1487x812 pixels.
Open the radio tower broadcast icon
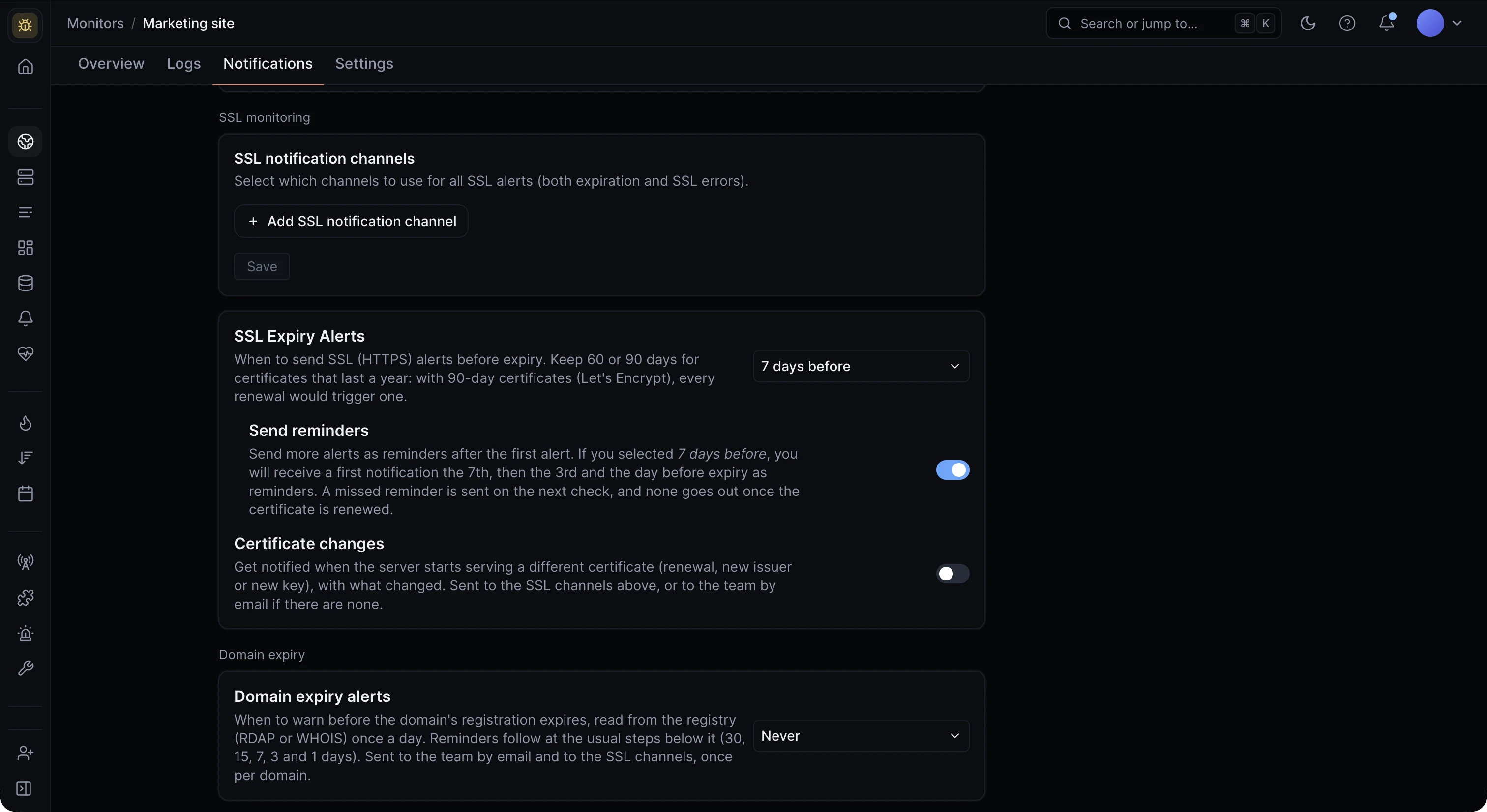click(26, 562)
